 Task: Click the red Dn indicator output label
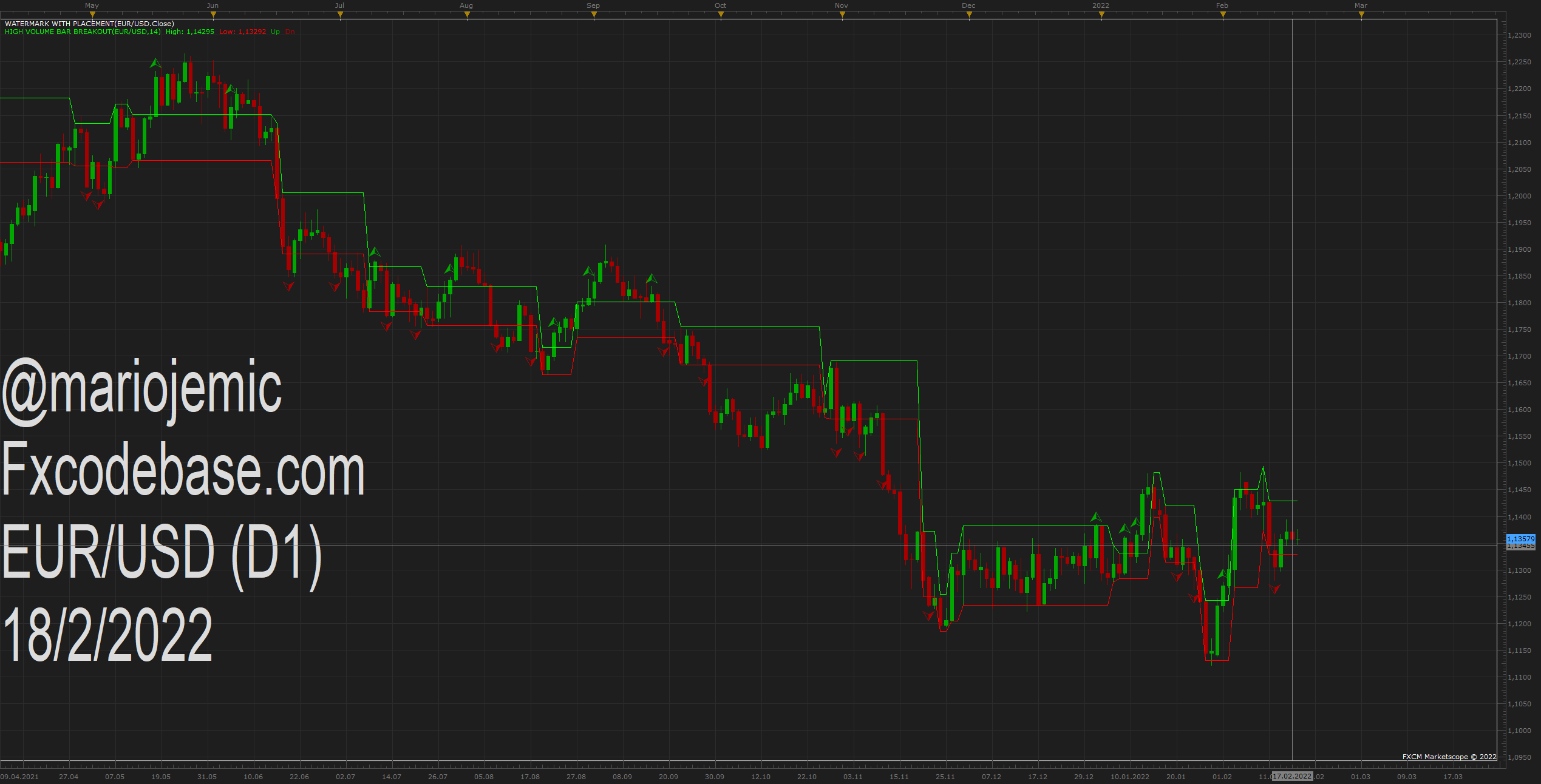(290, 32)
